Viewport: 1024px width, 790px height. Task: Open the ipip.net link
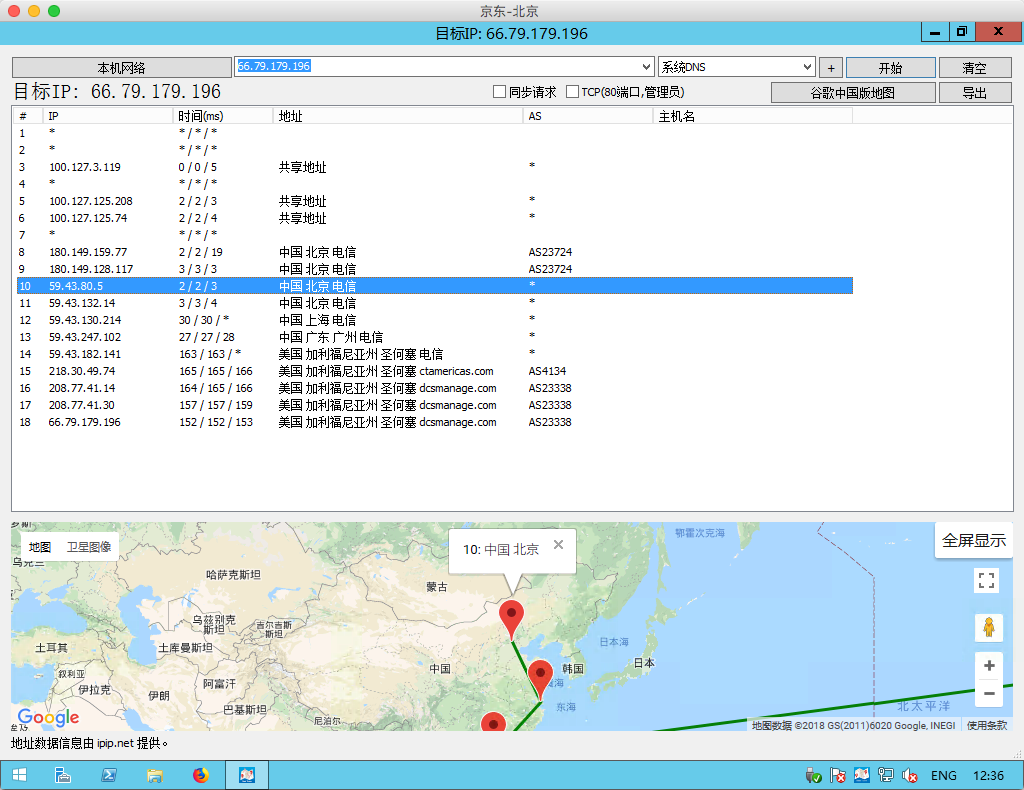[x=115, y=744]
